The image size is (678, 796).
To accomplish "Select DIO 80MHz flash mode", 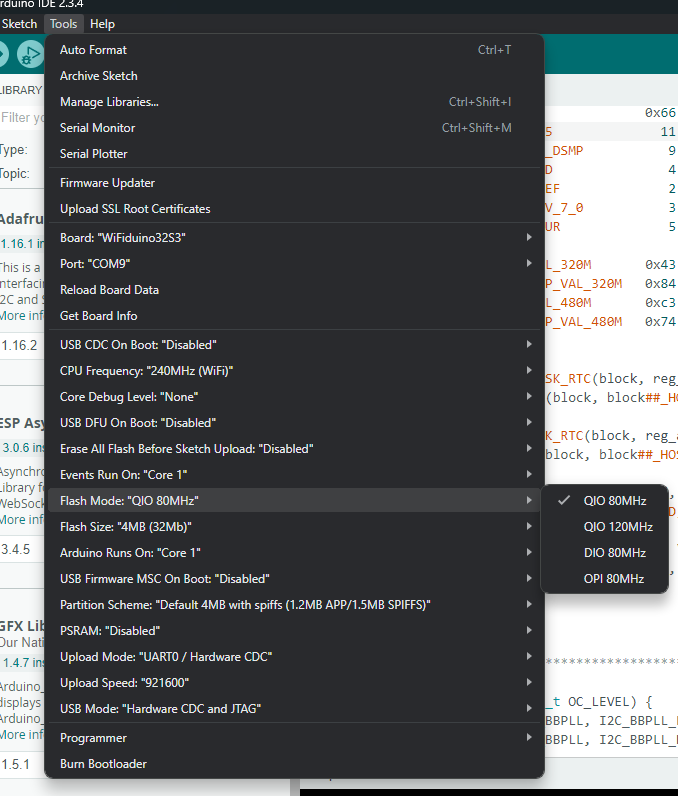I will (604, 552).
